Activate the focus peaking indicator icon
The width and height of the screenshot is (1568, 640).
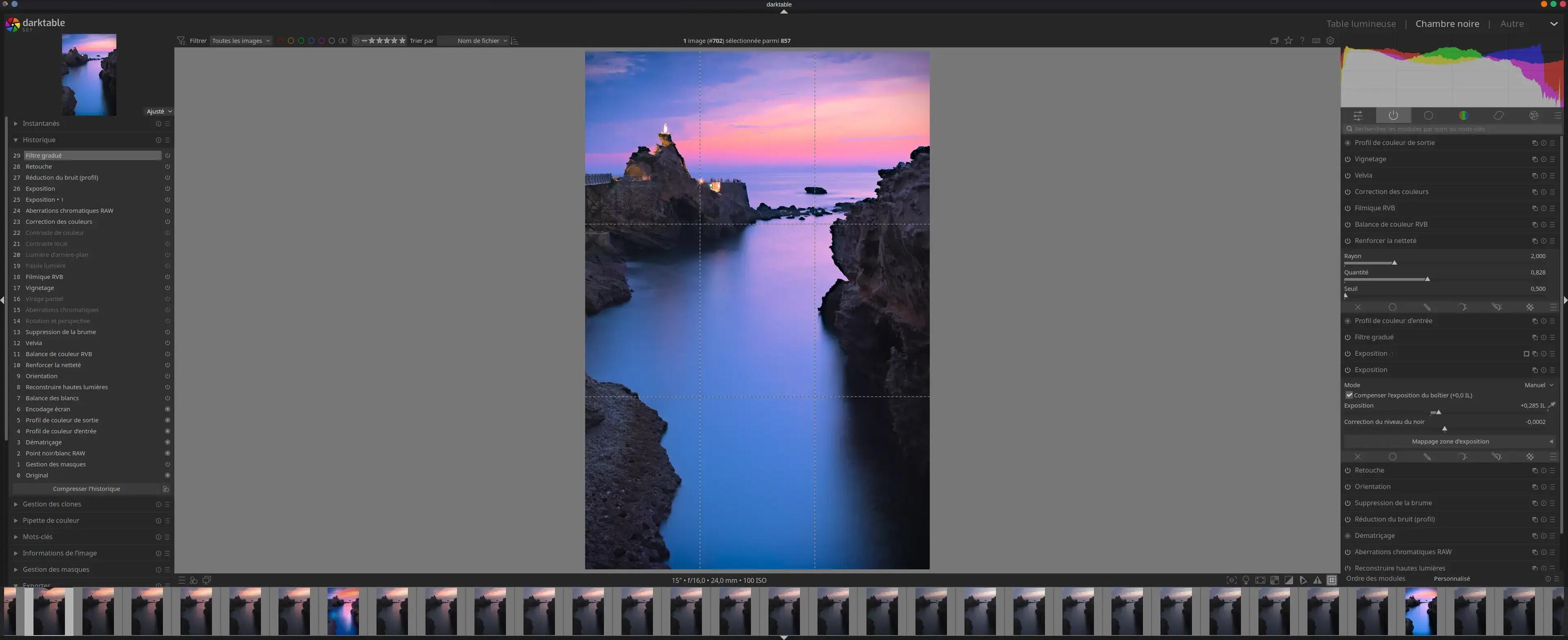pos(1232,580)
